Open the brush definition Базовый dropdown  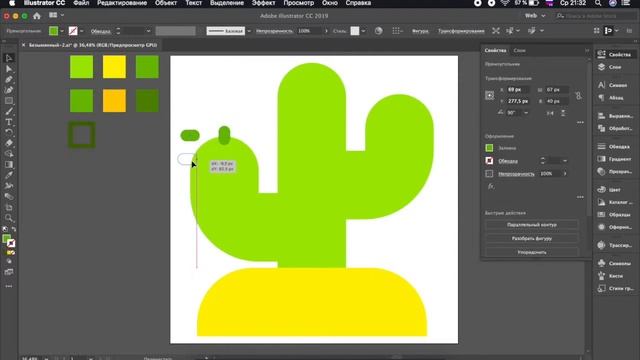tap(249, 31)
